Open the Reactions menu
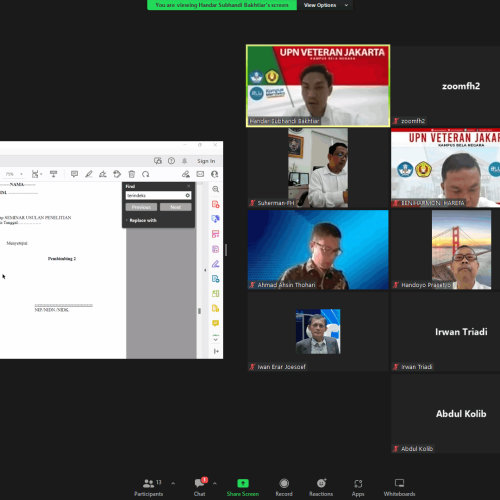 (321, 487)
